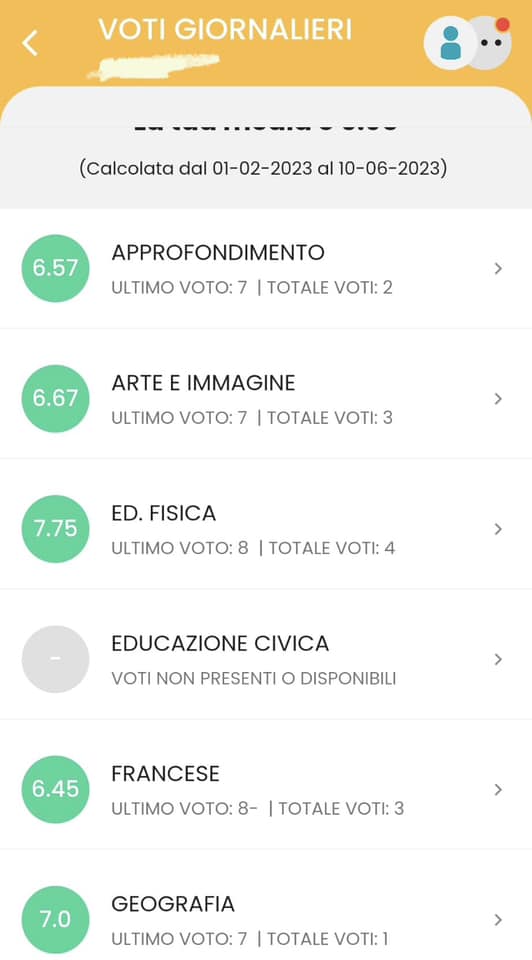Expand Arte e Immagine with its right chevron
The image size is (532, 960).
point(498,399)
